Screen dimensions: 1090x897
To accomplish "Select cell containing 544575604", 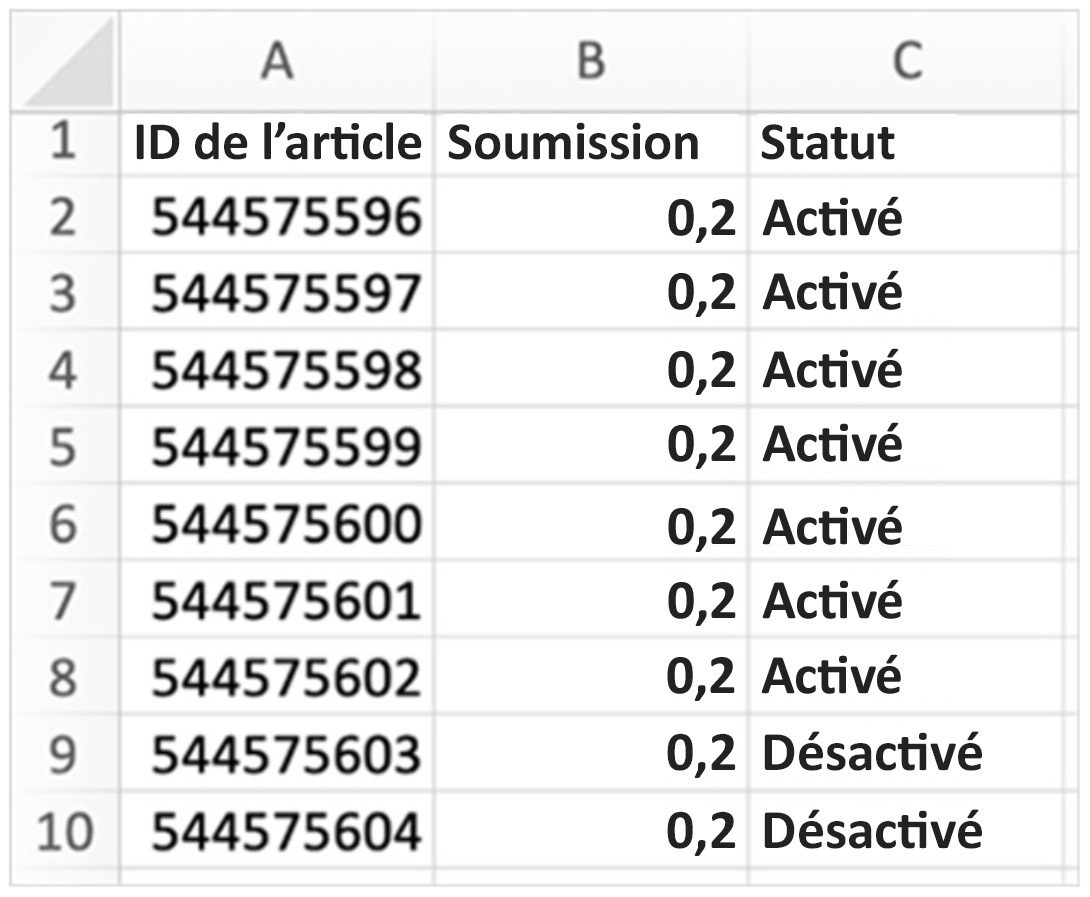I will point(285,830).
